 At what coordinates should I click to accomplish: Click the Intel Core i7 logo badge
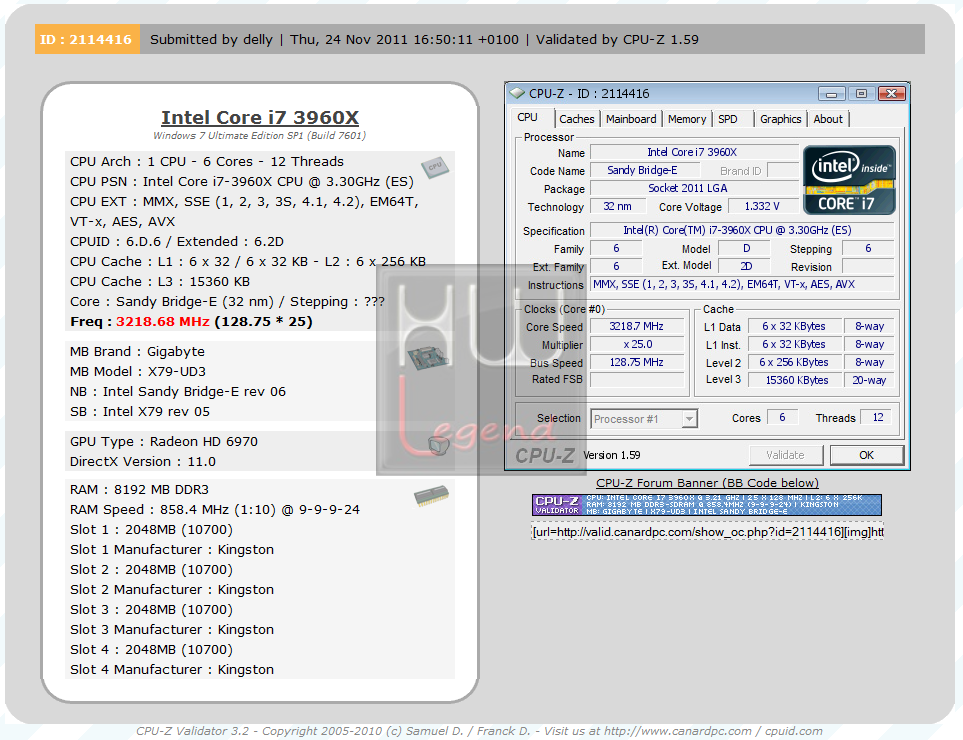click(x=849, y=180)
